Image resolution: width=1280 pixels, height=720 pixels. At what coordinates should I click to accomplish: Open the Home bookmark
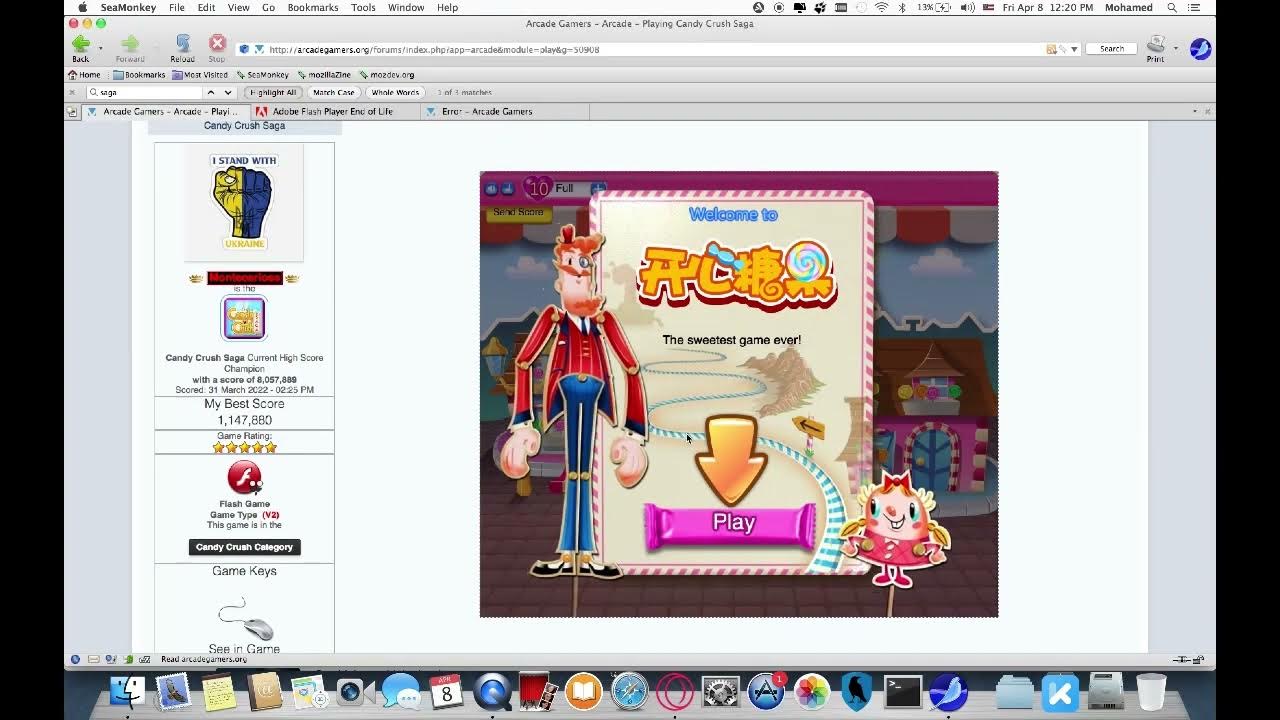84,75
